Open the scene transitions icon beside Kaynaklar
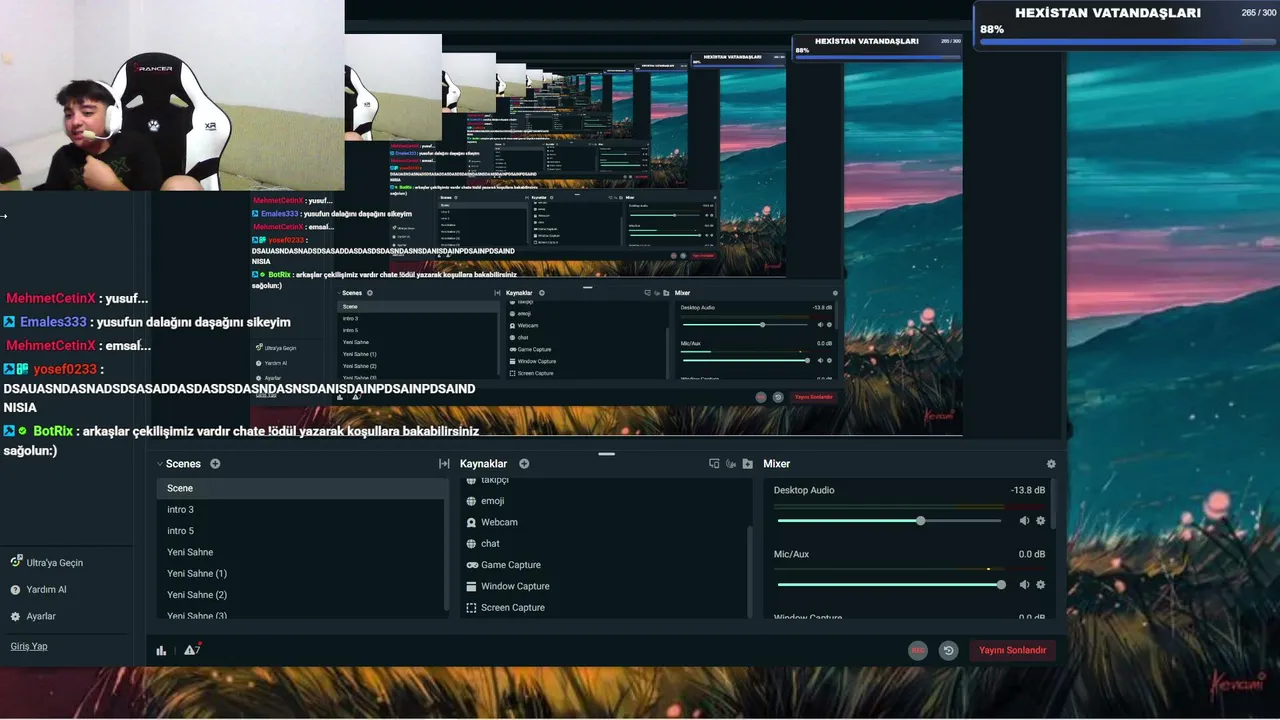The image size is (1280, 720). 444,464
